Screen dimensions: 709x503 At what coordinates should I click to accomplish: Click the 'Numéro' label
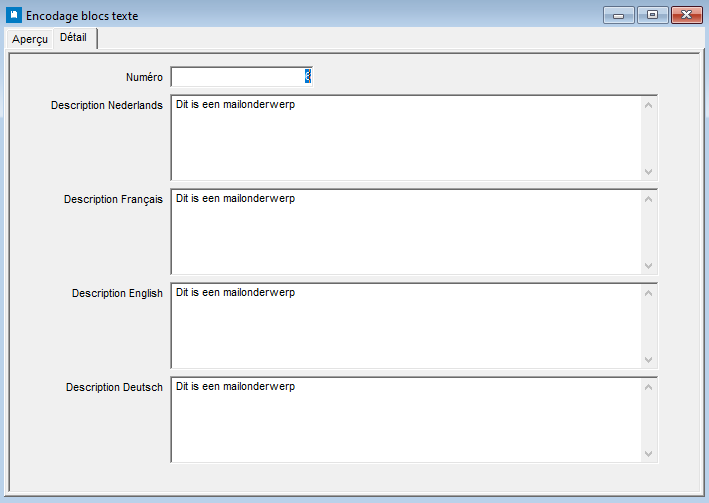[x=144, y=77]
